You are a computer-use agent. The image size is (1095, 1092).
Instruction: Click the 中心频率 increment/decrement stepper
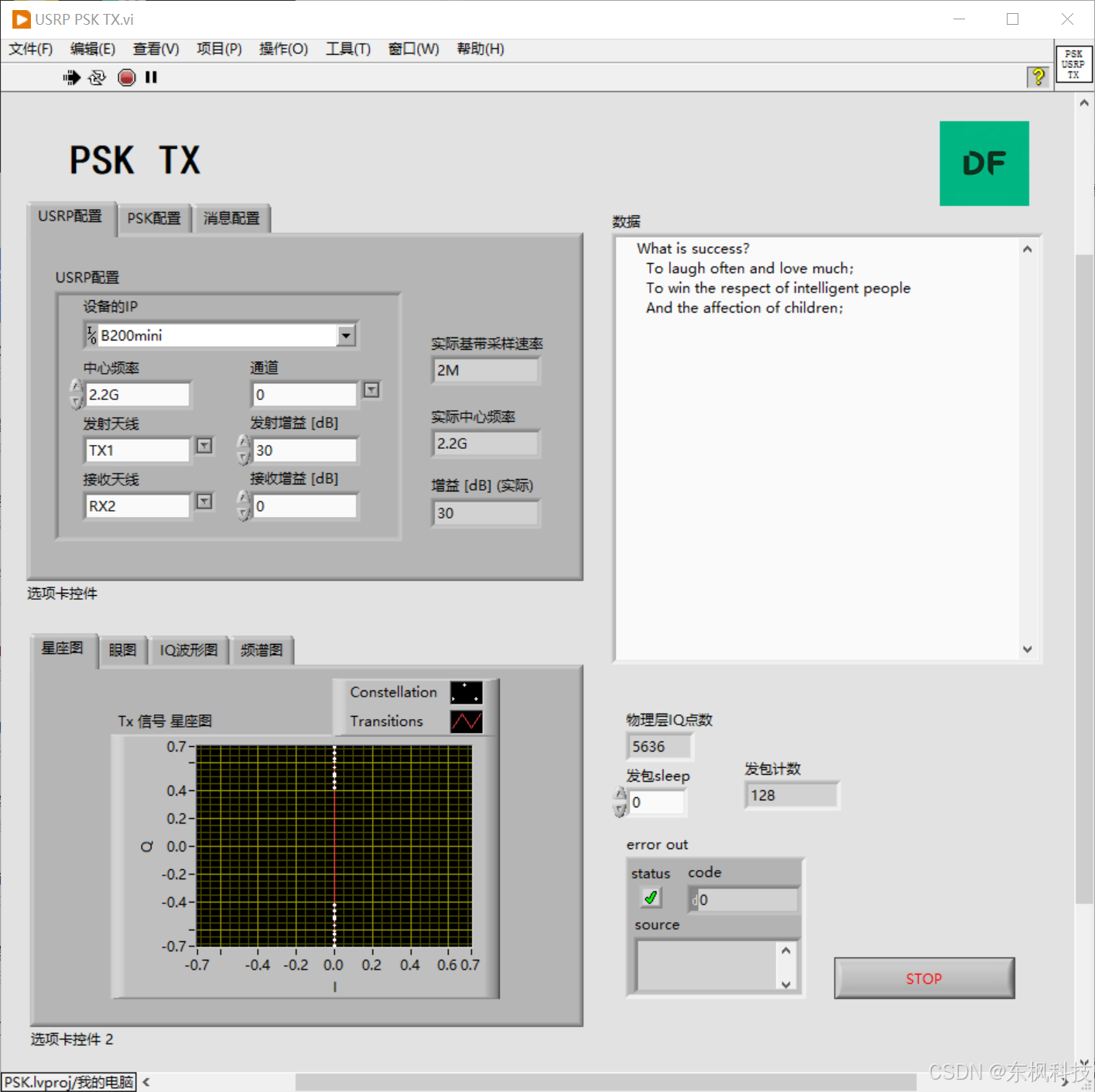pos(76,394)
